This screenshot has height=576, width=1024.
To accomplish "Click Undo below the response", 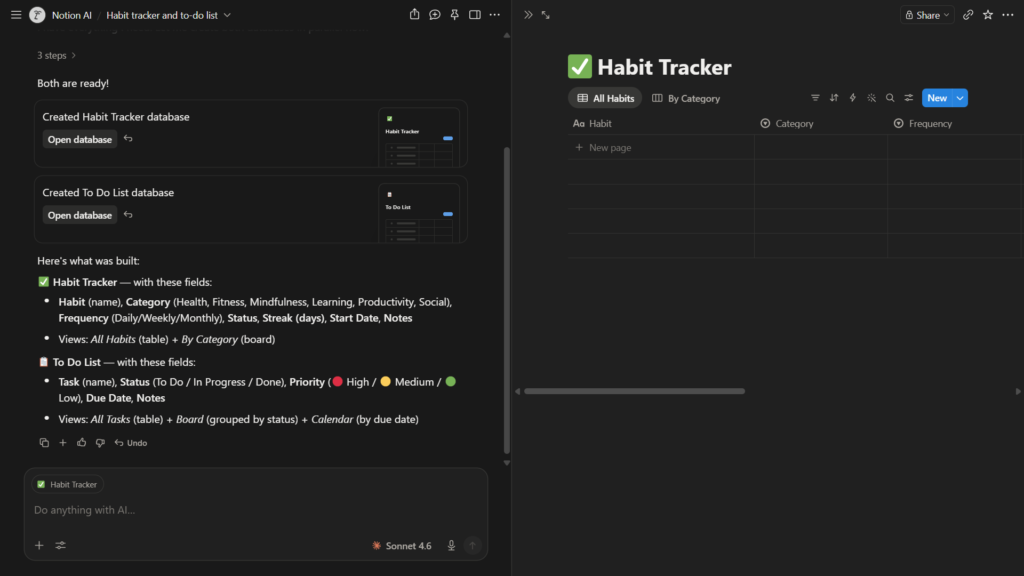I will (x=131, y=443).
